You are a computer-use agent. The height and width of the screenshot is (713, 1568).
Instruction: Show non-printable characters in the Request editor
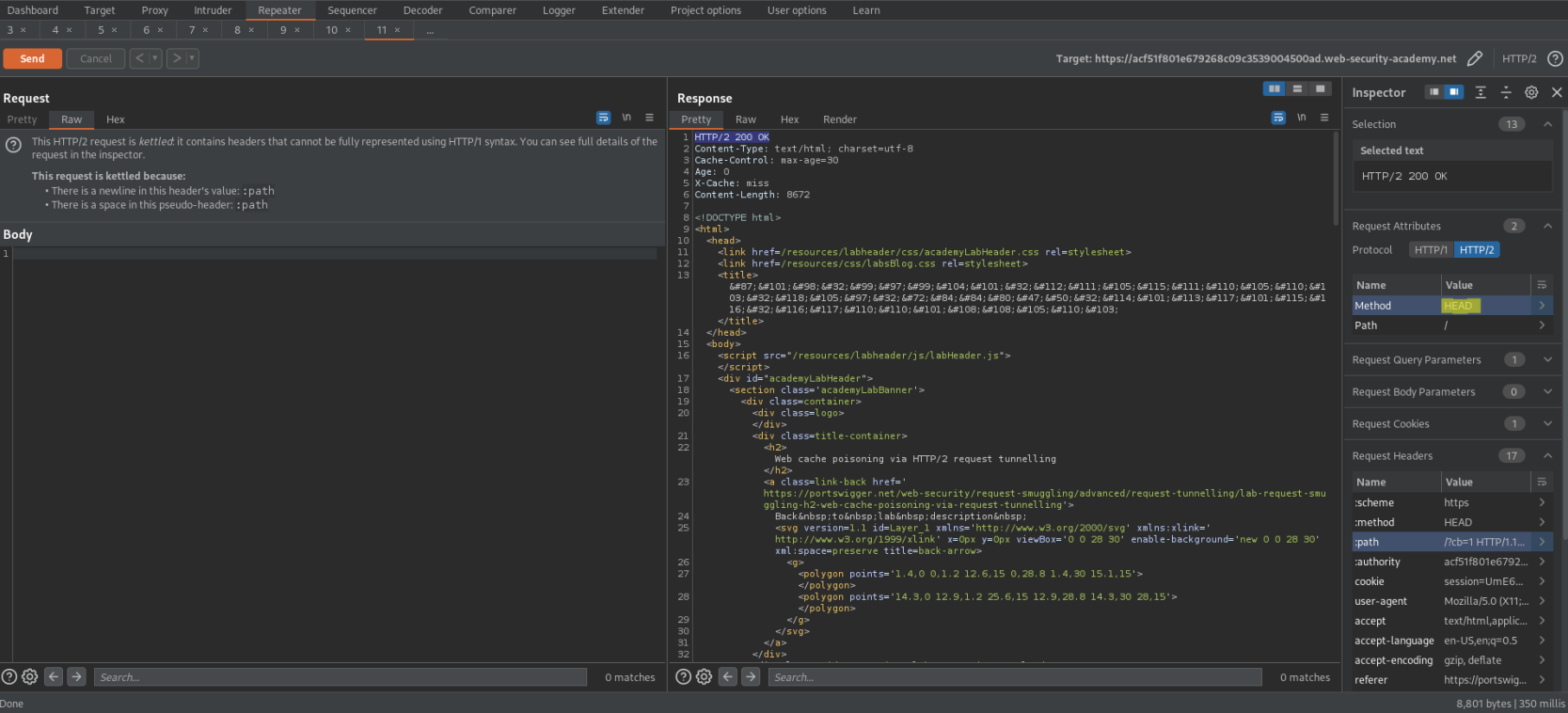[x=626, y=118]
